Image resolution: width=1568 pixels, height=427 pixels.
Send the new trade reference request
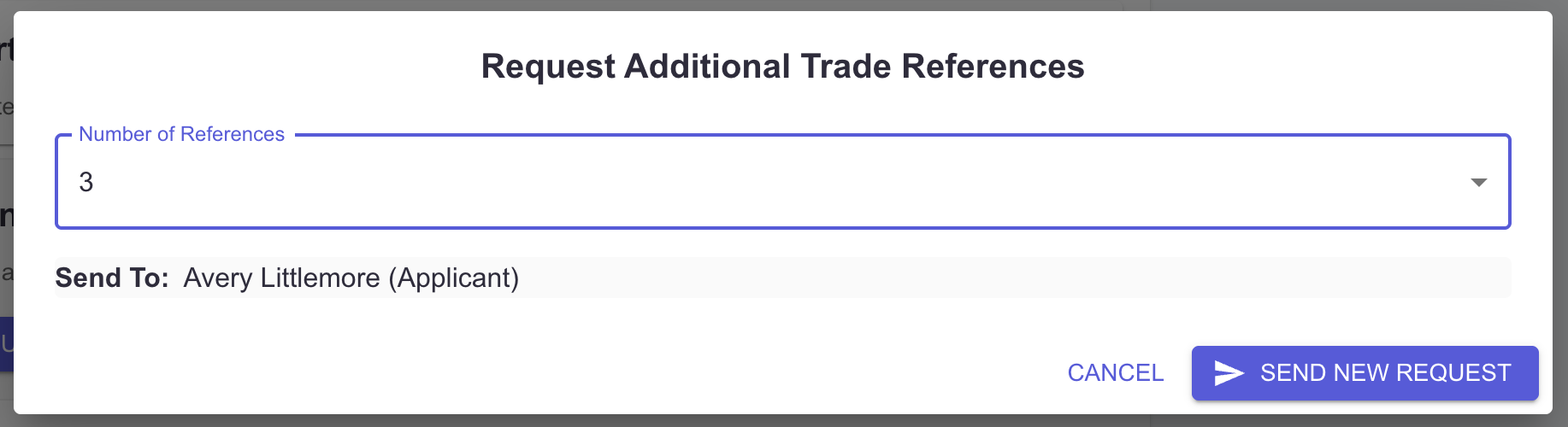tap(1365, 373)
